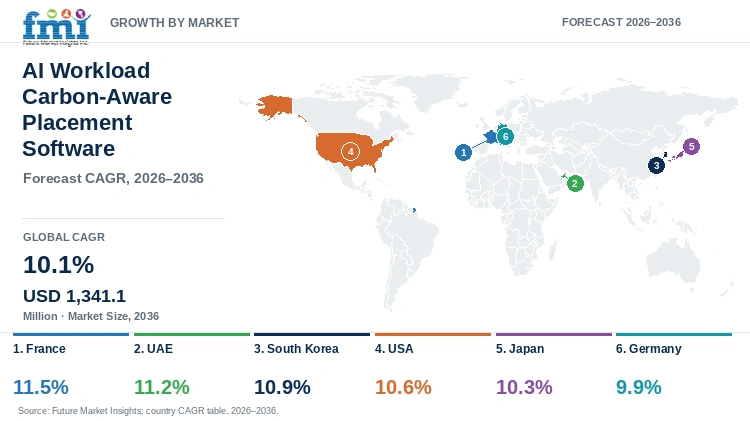Click the 'AI Workload Carbon-Aware Placement Software' title
This screenshot has width=750, height=421.
(97, 110)
